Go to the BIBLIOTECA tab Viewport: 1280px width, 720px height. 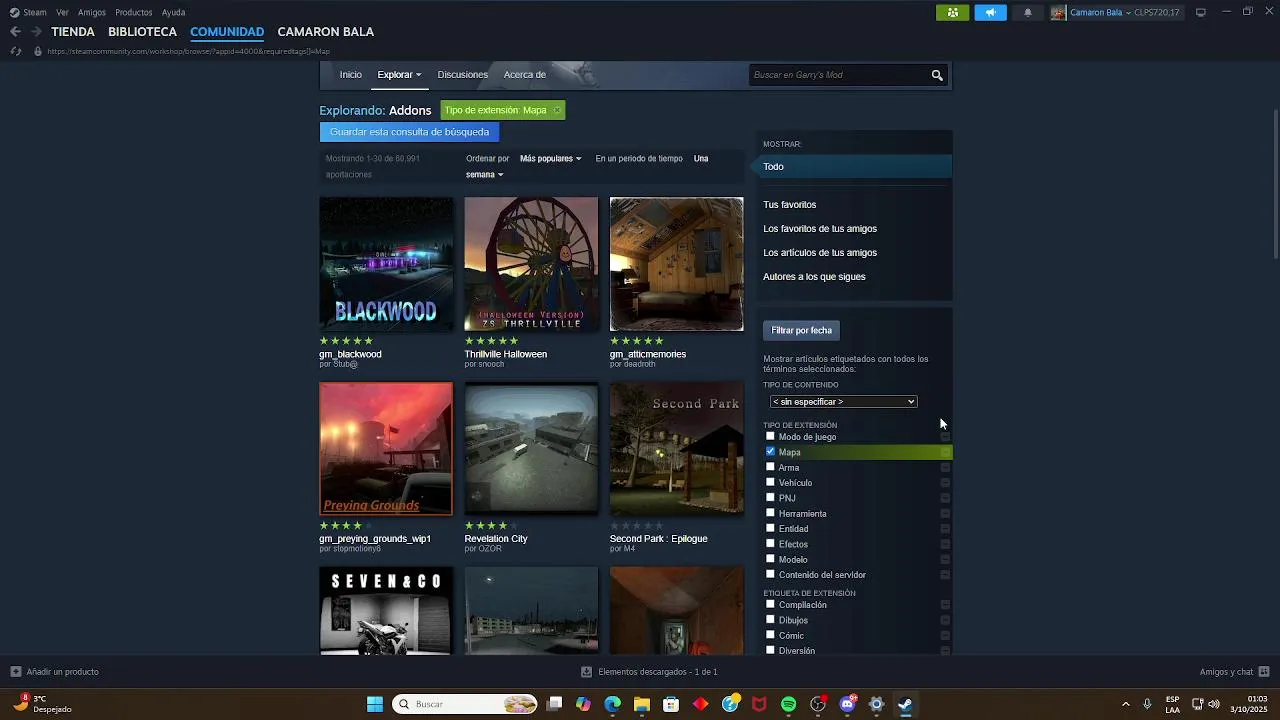pos(142,32)
